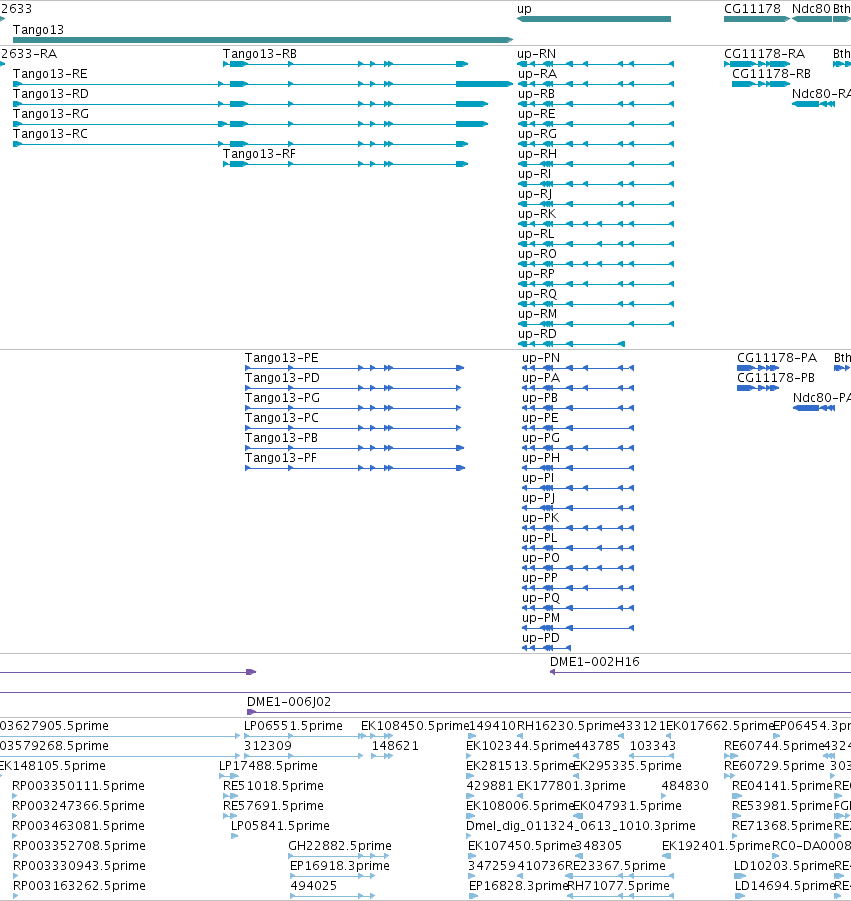Select the DME1-006J02 BAC clone
The width and height of the screenshot is (851, 901).
click(x=549, y=712)
